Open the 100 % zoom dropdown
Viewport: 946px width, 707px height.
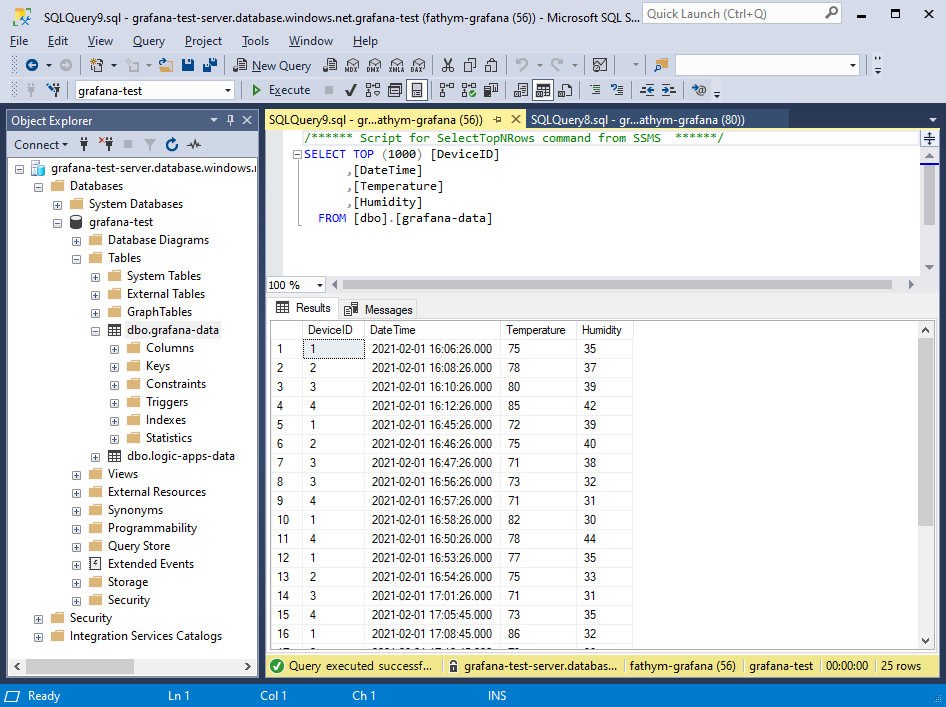pos(319,285)
